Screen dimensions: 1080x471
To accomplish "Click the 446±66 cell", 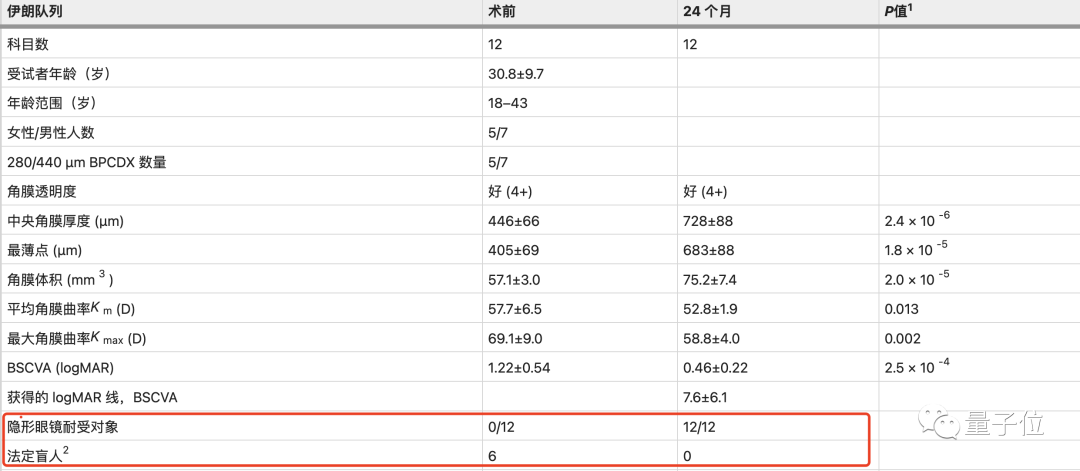I will (x=512, y=221).
